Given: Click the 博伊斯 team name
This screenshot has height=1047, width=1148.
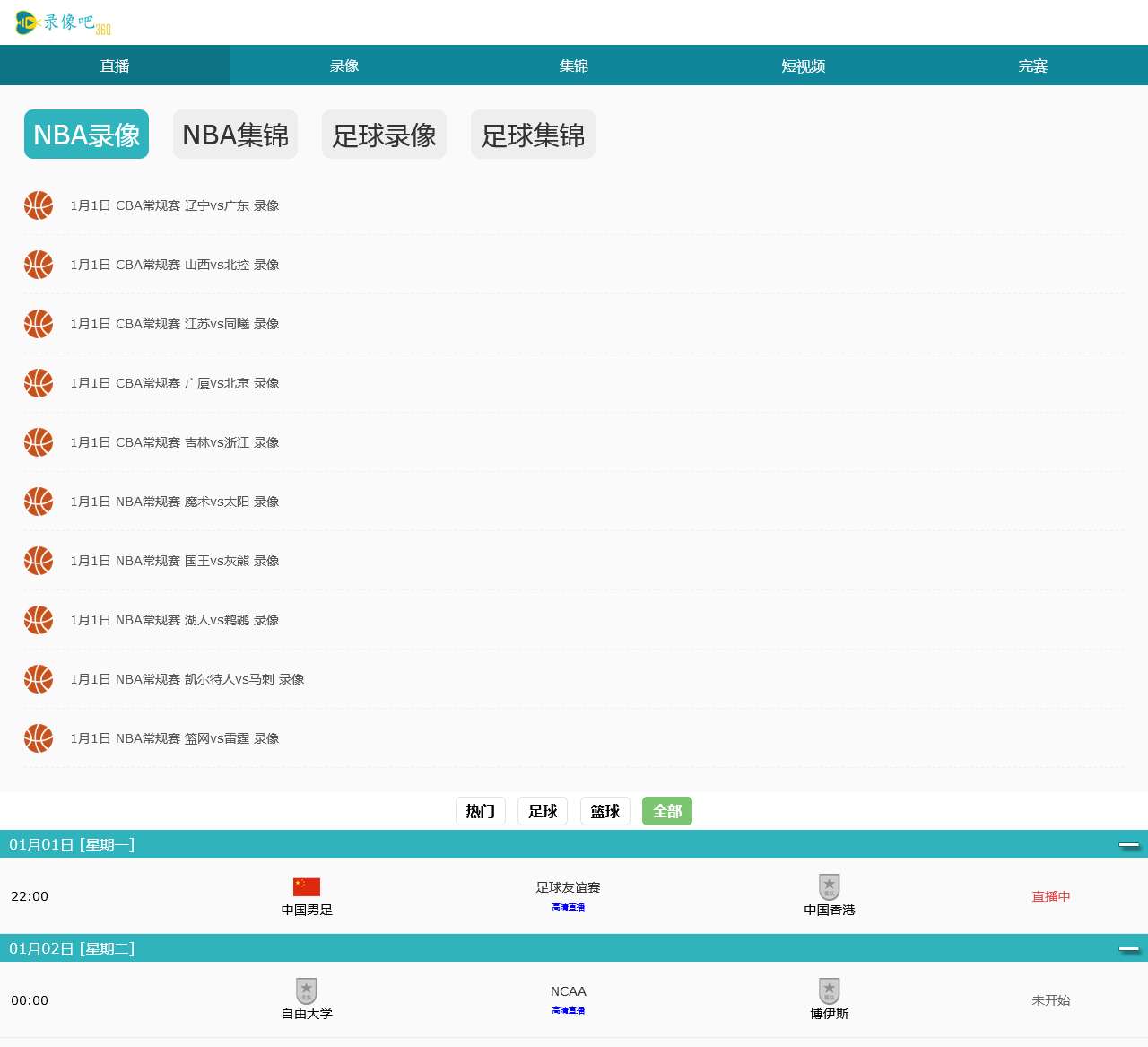Looking at the screenshot, I should tap(830, 1014).
